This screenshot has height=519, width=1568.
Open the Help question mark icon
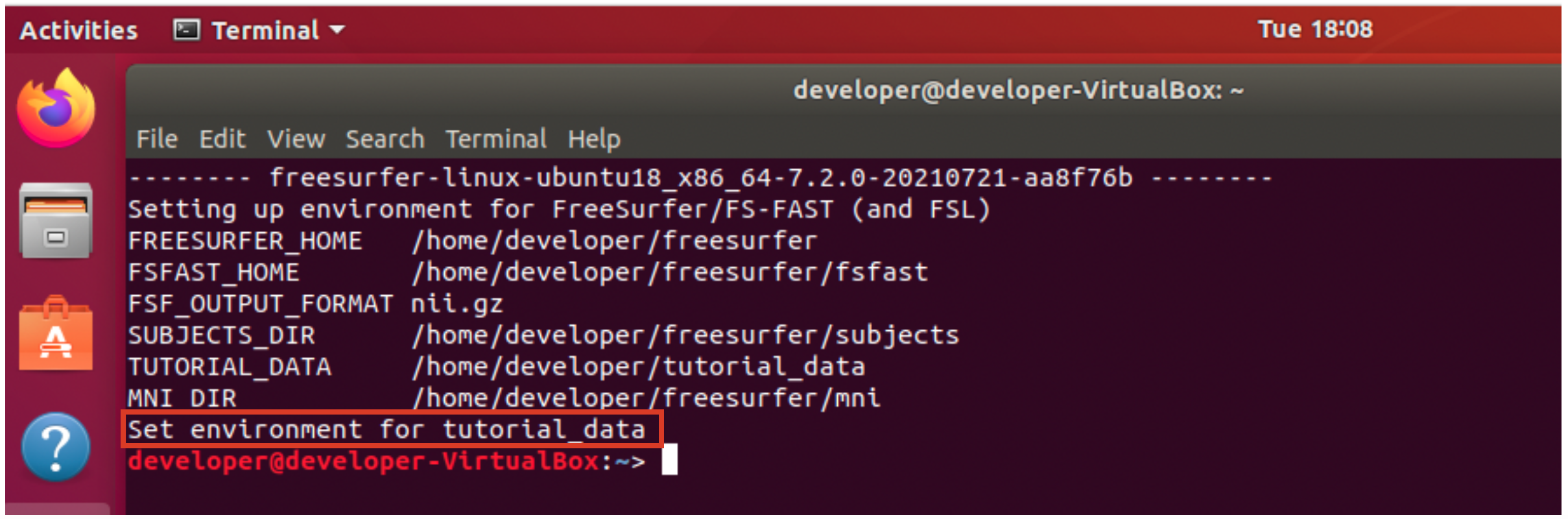pos(56,447)
